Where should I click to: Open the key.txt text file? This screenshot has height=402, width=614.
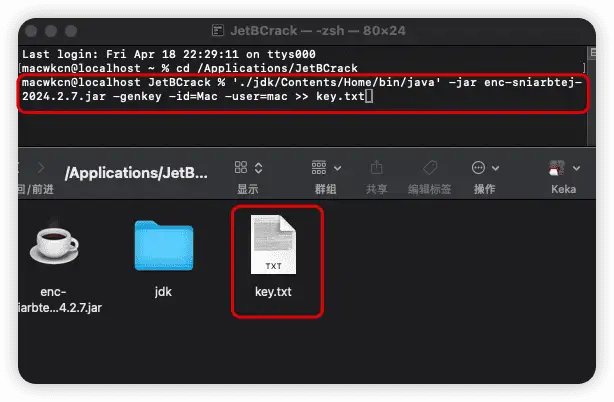(x=274, y=245)
